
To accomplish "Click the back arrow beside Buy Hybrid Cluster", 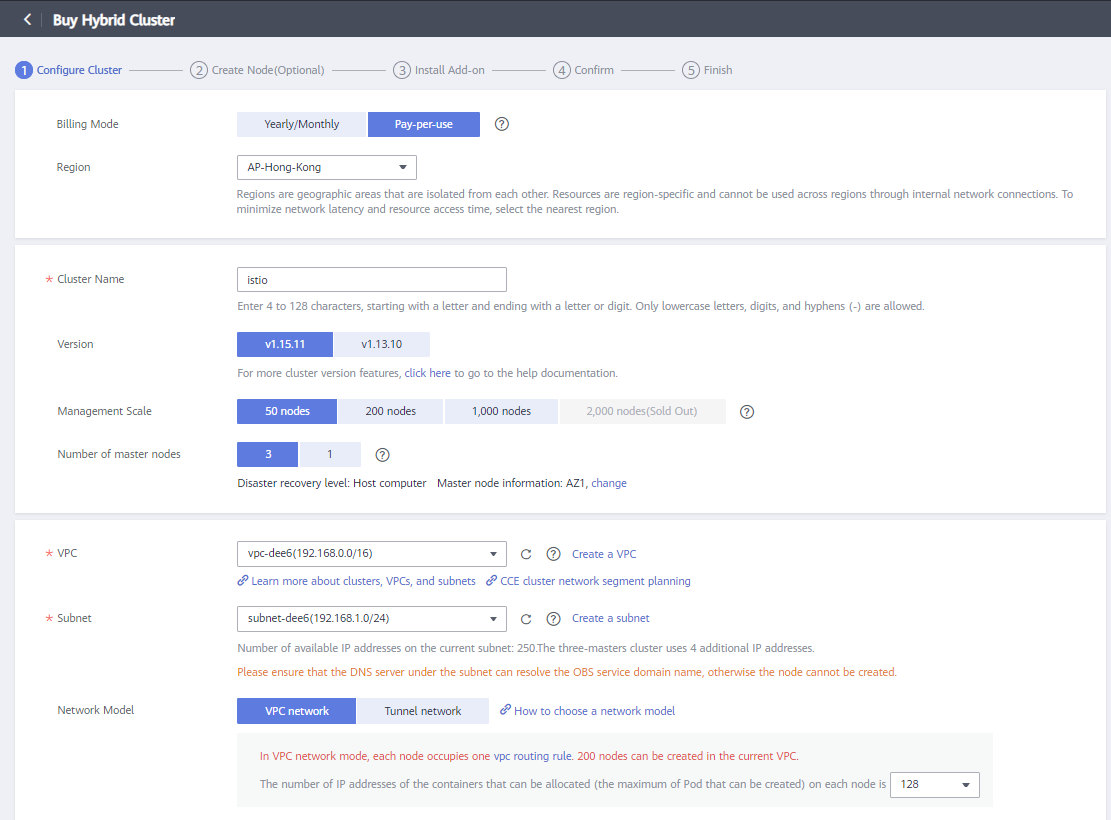I will pos(27,20).
